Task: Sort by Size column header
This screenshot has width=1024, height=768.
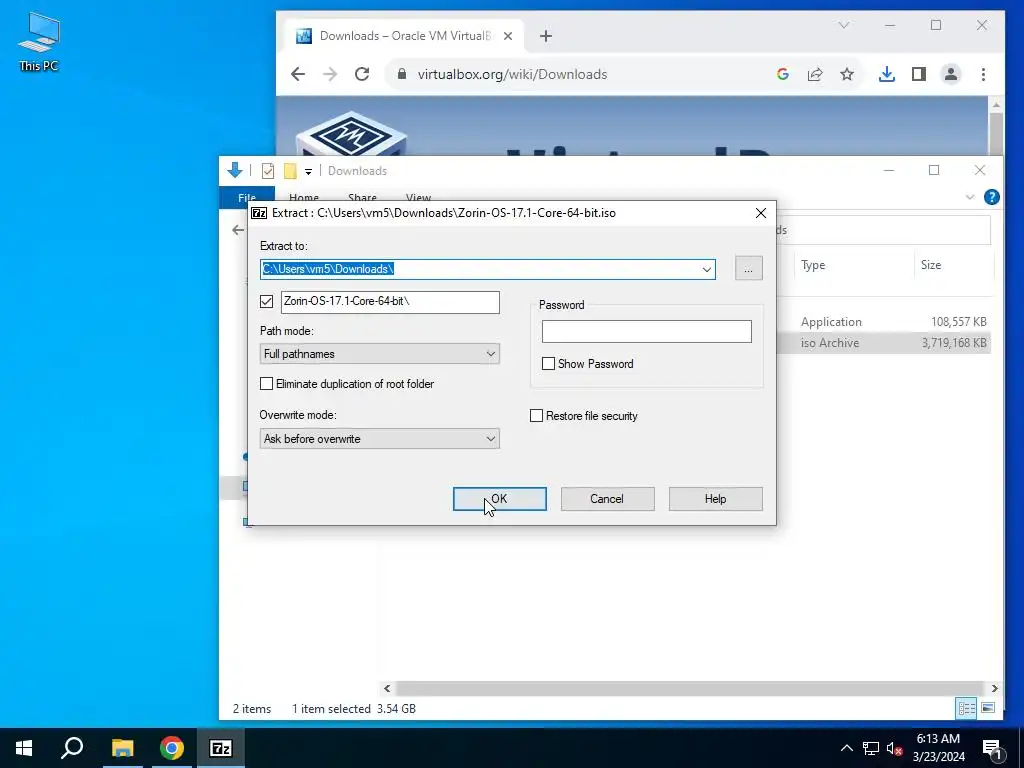Action: click(931, 265)
